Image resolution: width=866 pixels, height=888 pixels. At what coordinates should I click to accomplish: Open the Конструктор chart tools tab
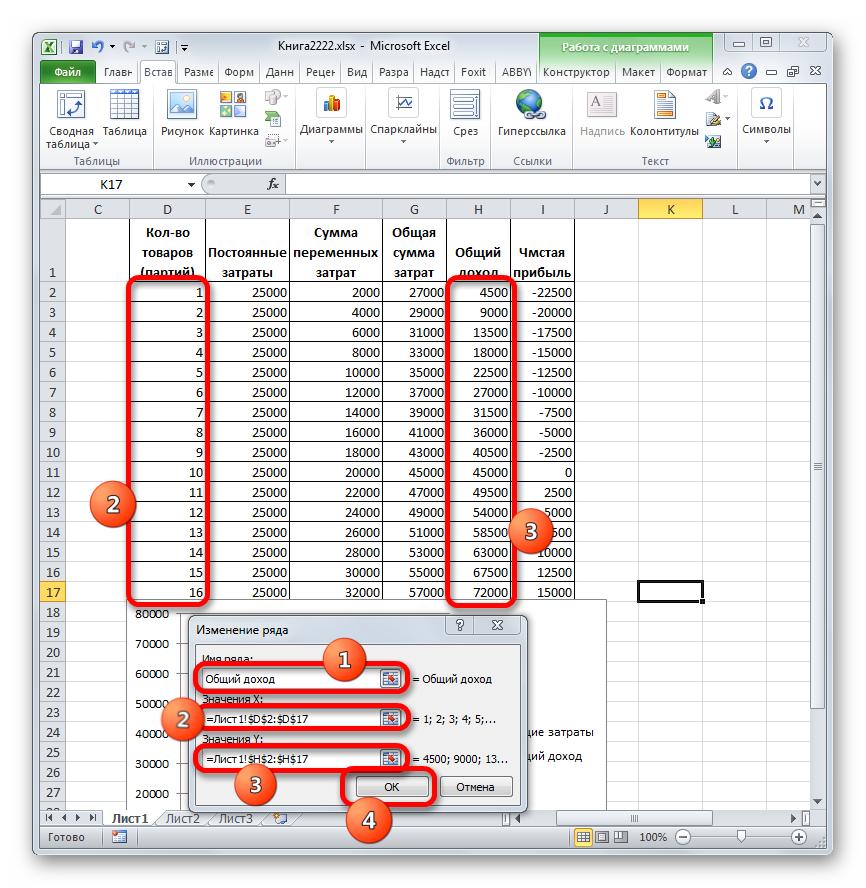click(x=576, y=72)
